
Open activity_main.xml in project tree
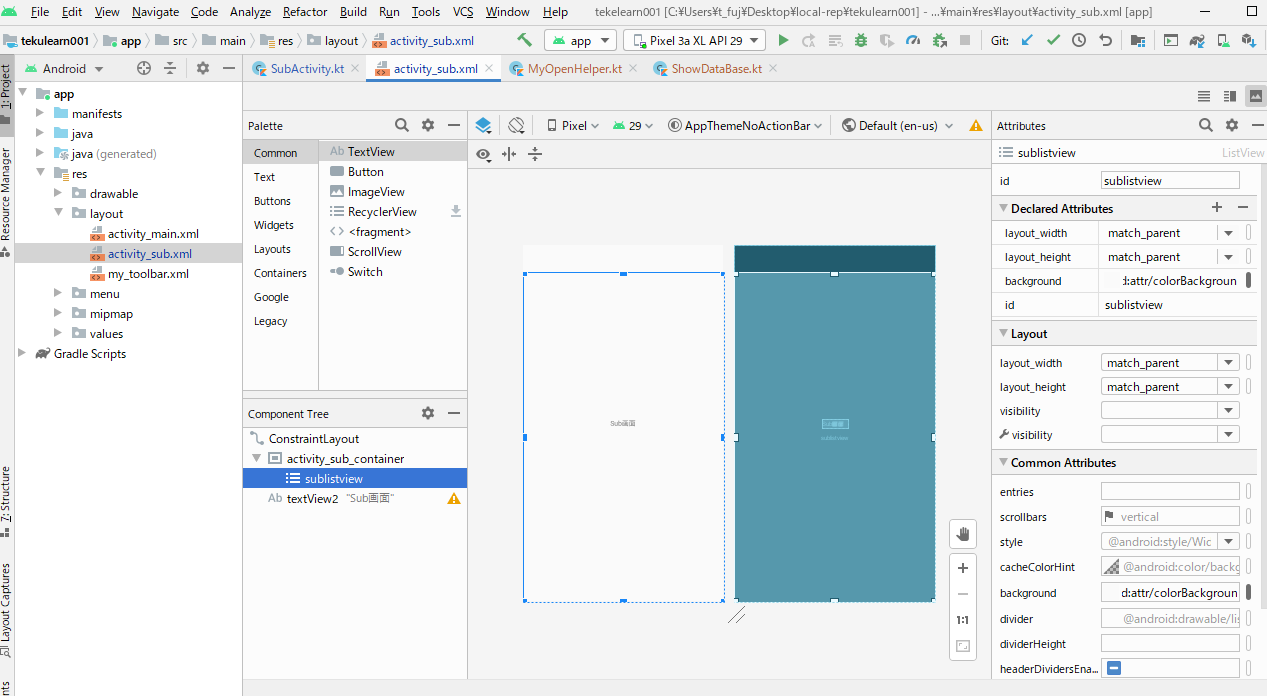[153, 233]
